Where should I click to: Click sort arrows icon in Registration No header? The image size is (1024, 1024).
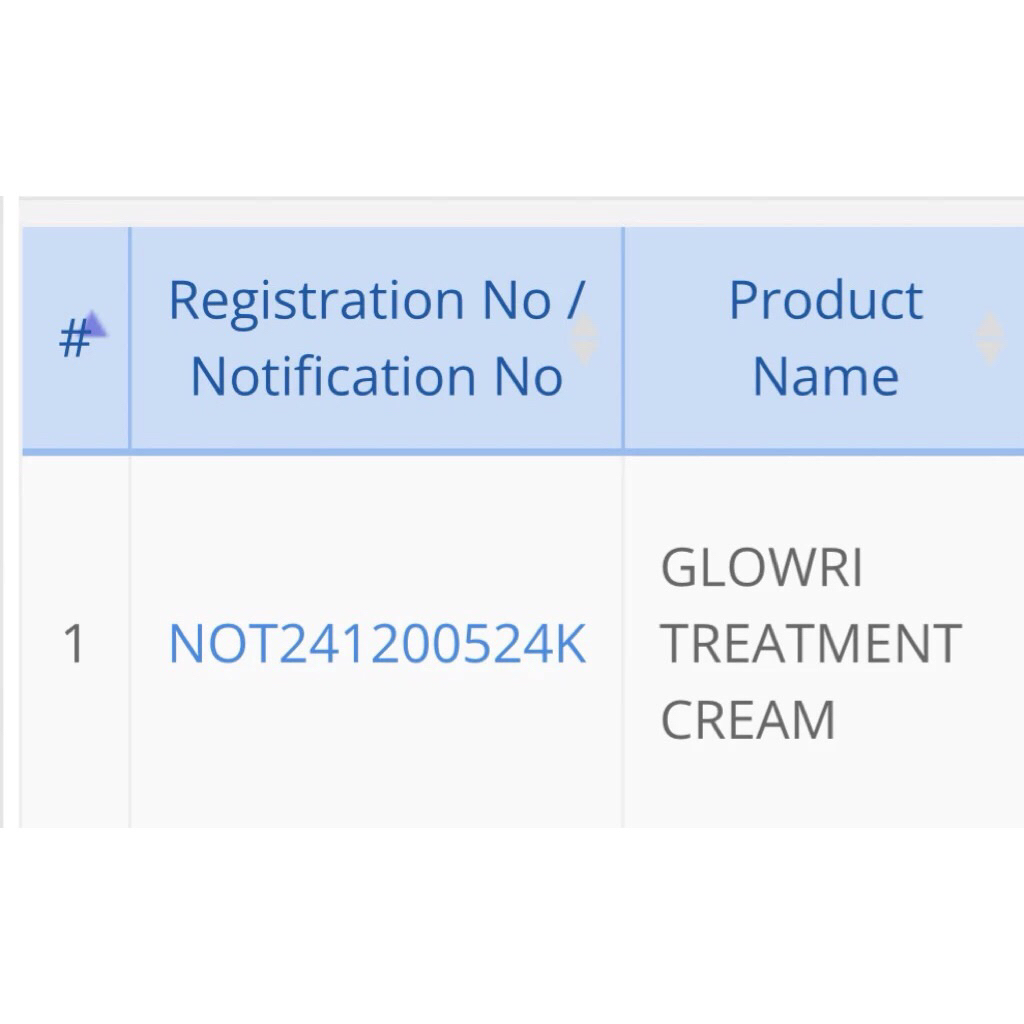(x=584, y=338)
